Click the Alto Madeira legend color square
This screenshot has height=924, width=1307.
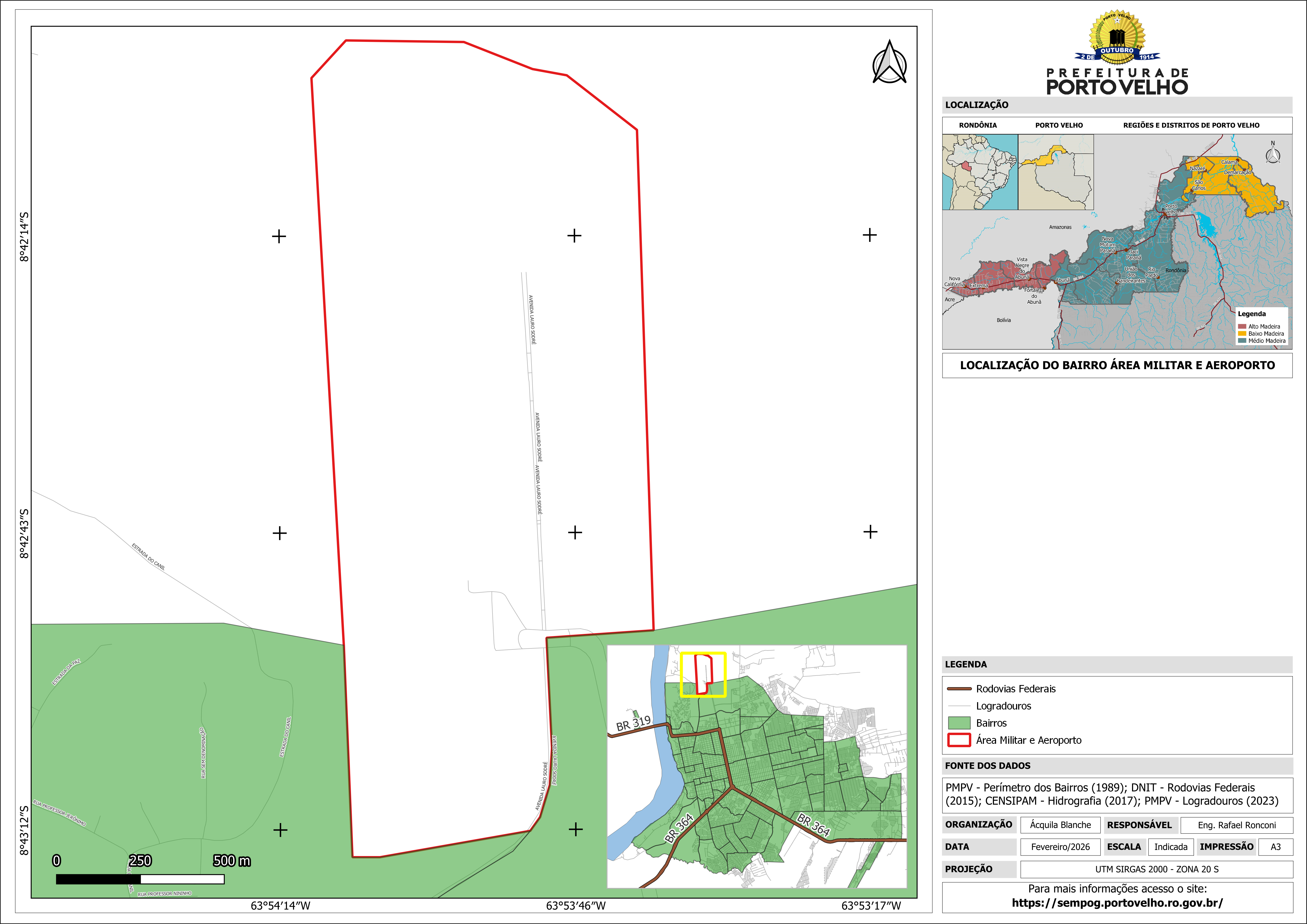tap(1242, 326)
